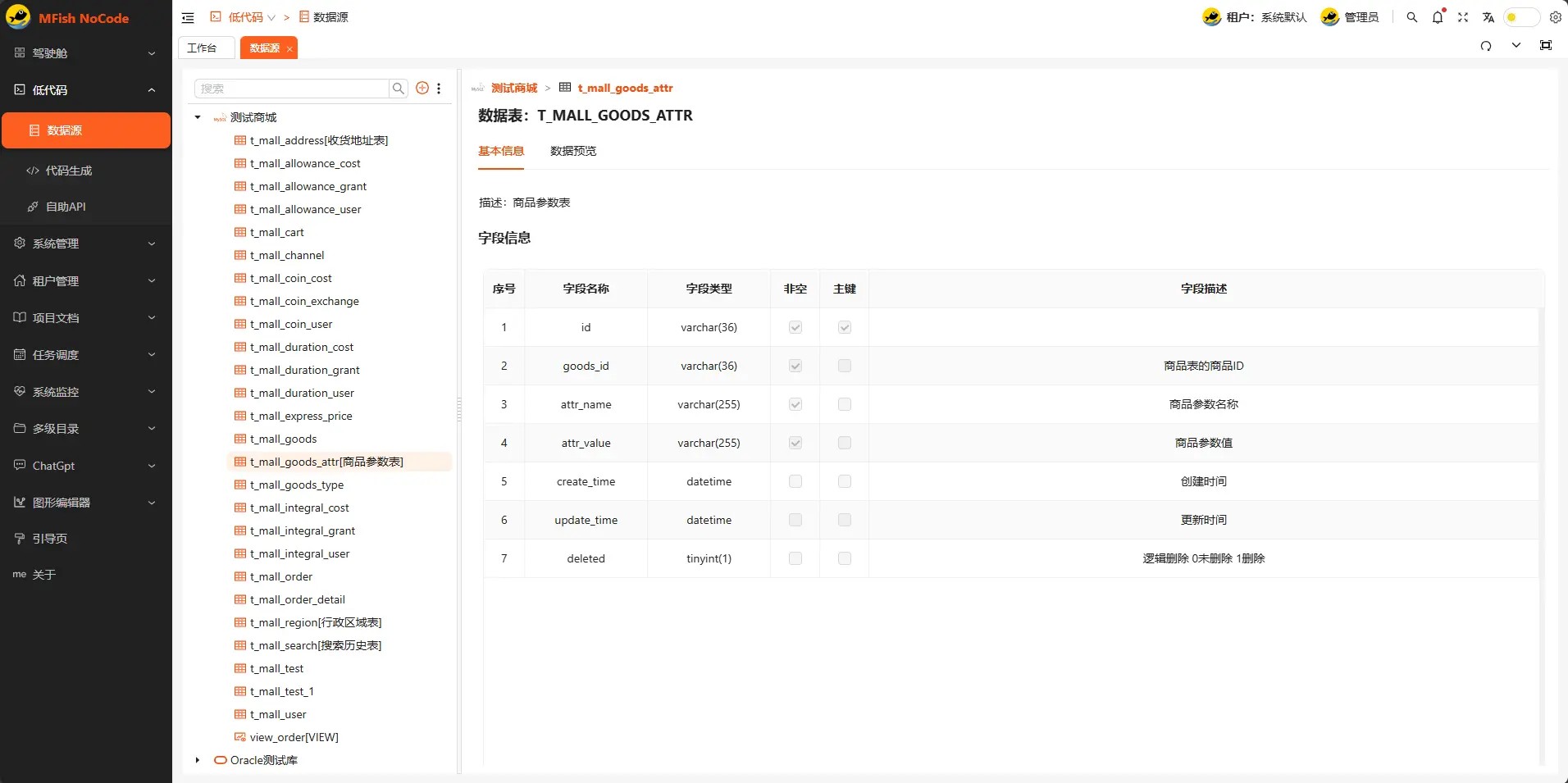Screen dimensions: 1568x783
Task: Uncheck the non-null checkbox for attr_name
Action: tap(795, 404)
